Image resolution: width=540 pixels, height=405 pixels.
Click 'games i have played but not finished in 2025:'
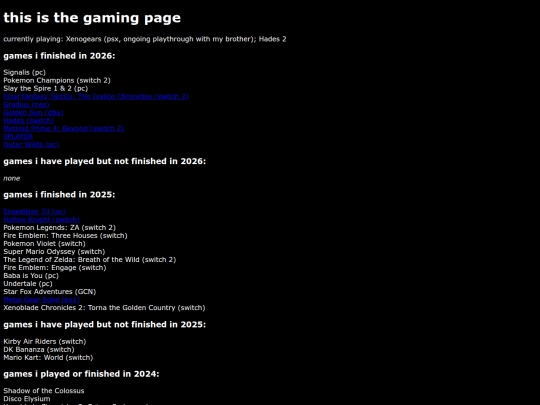click(104, 324)
